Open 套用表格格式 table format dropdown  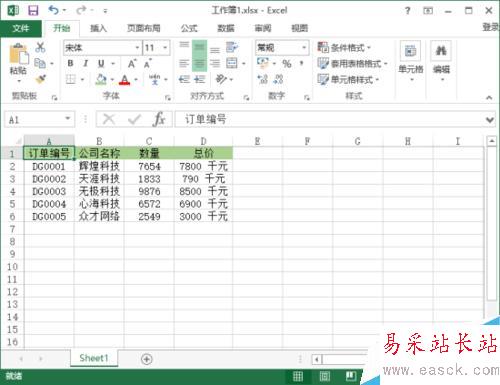[353, 63]
